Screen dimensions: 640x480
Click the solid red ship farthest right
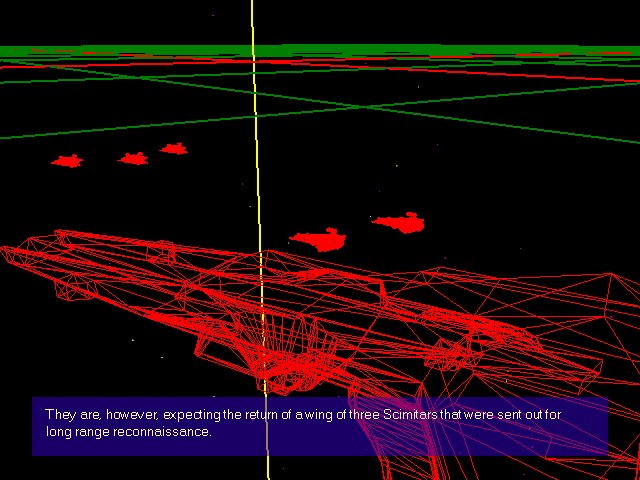click(398, 223)
